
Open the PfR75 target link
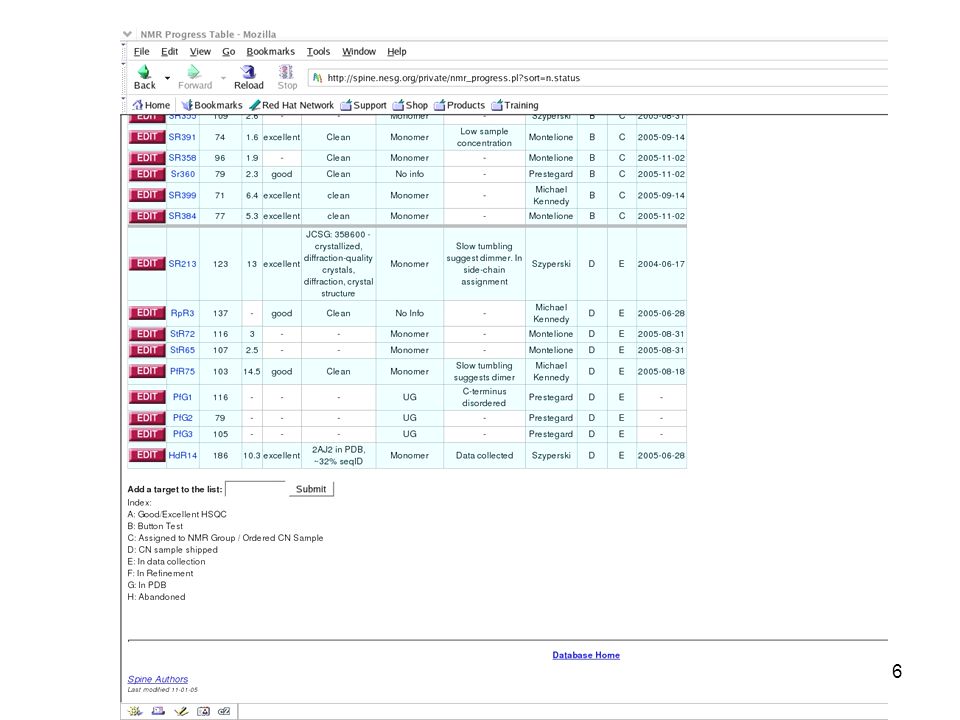click(x=182, y=371)
